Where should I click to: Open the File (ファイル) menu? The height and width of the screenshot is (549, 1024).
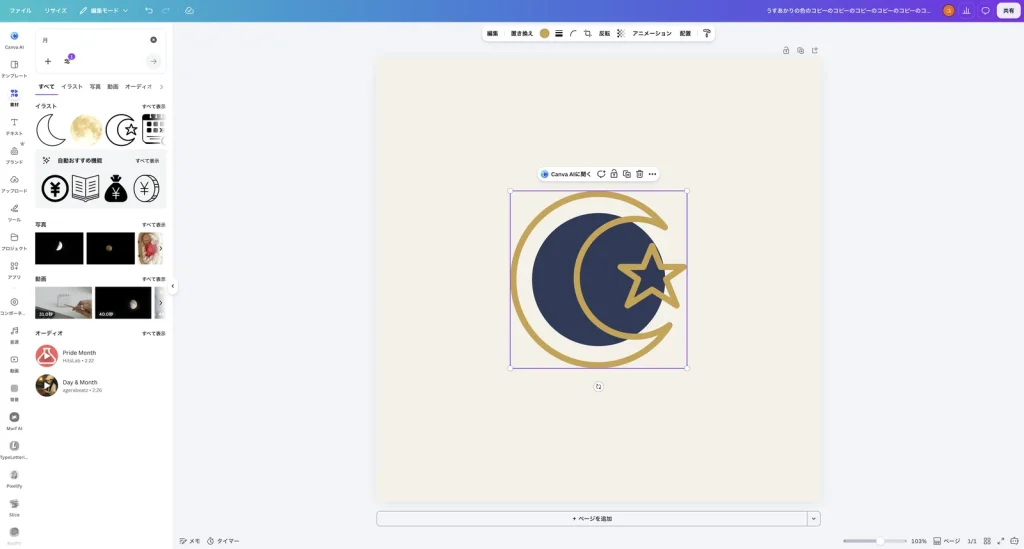pyautogui.click(x=20, y=10)
